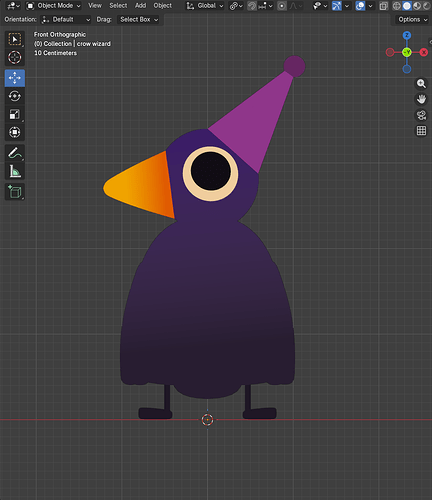Screen dimensions: 432x500
Task: Toggle proportional editing button
Action: [x=282, y=6]
